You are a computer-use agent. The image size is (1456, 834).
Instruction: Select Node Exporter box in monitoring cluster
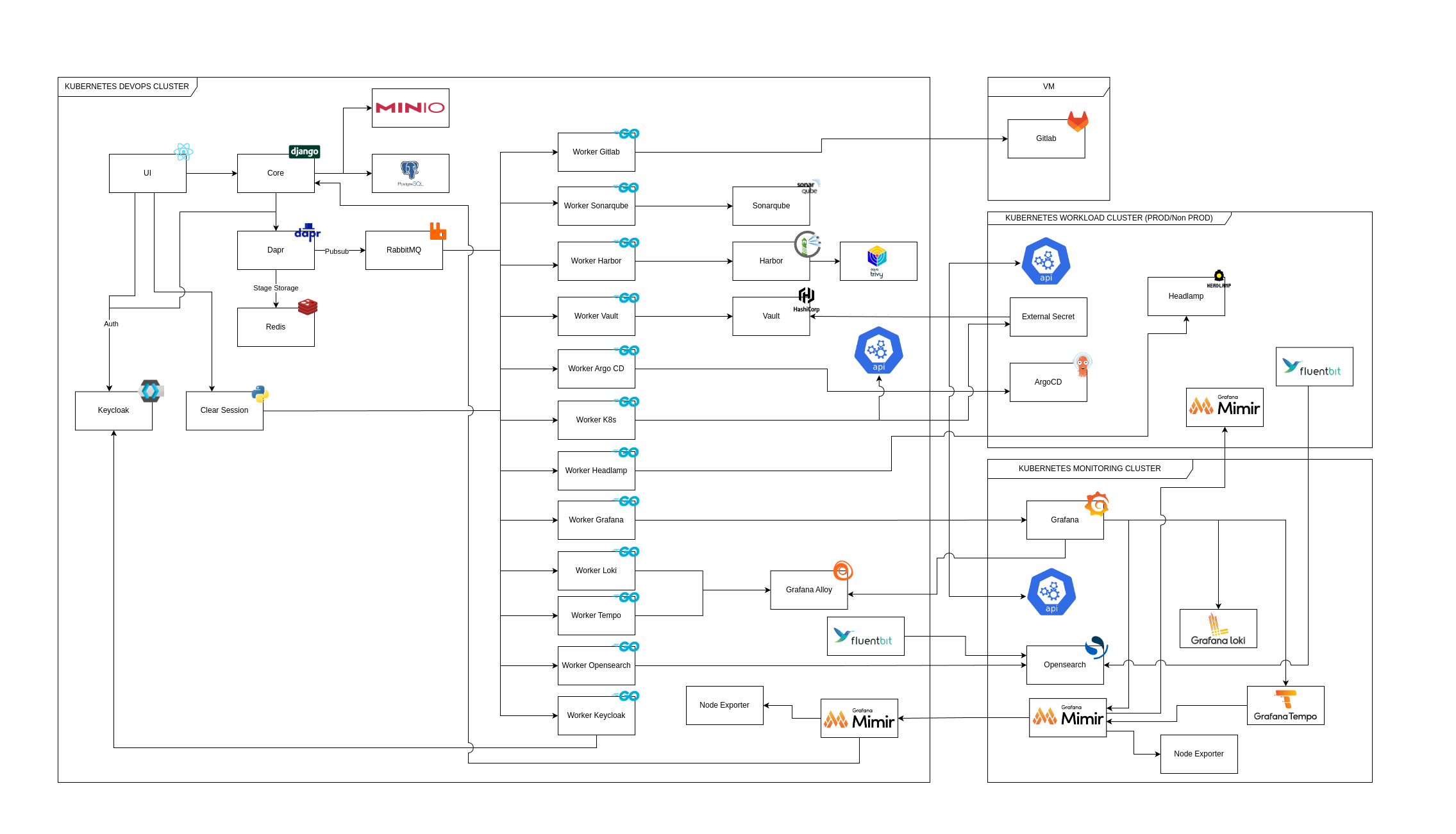1199,754
